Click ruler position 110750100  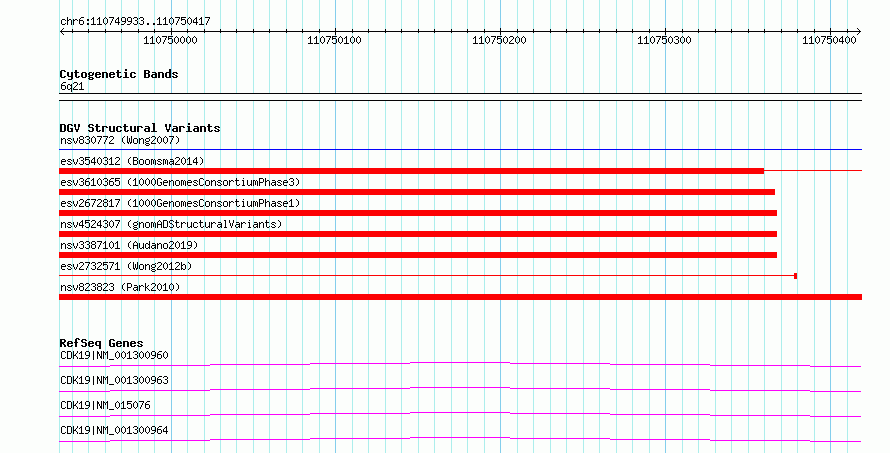pos(334,40)
